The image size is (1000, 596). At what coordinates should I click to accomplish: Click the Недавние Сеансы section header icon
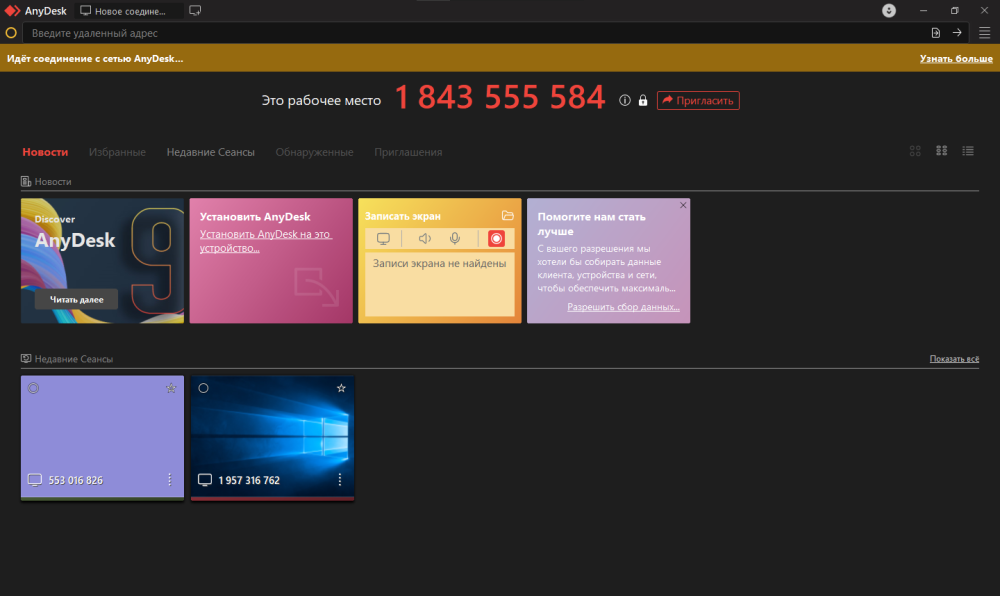pos(26,359)
